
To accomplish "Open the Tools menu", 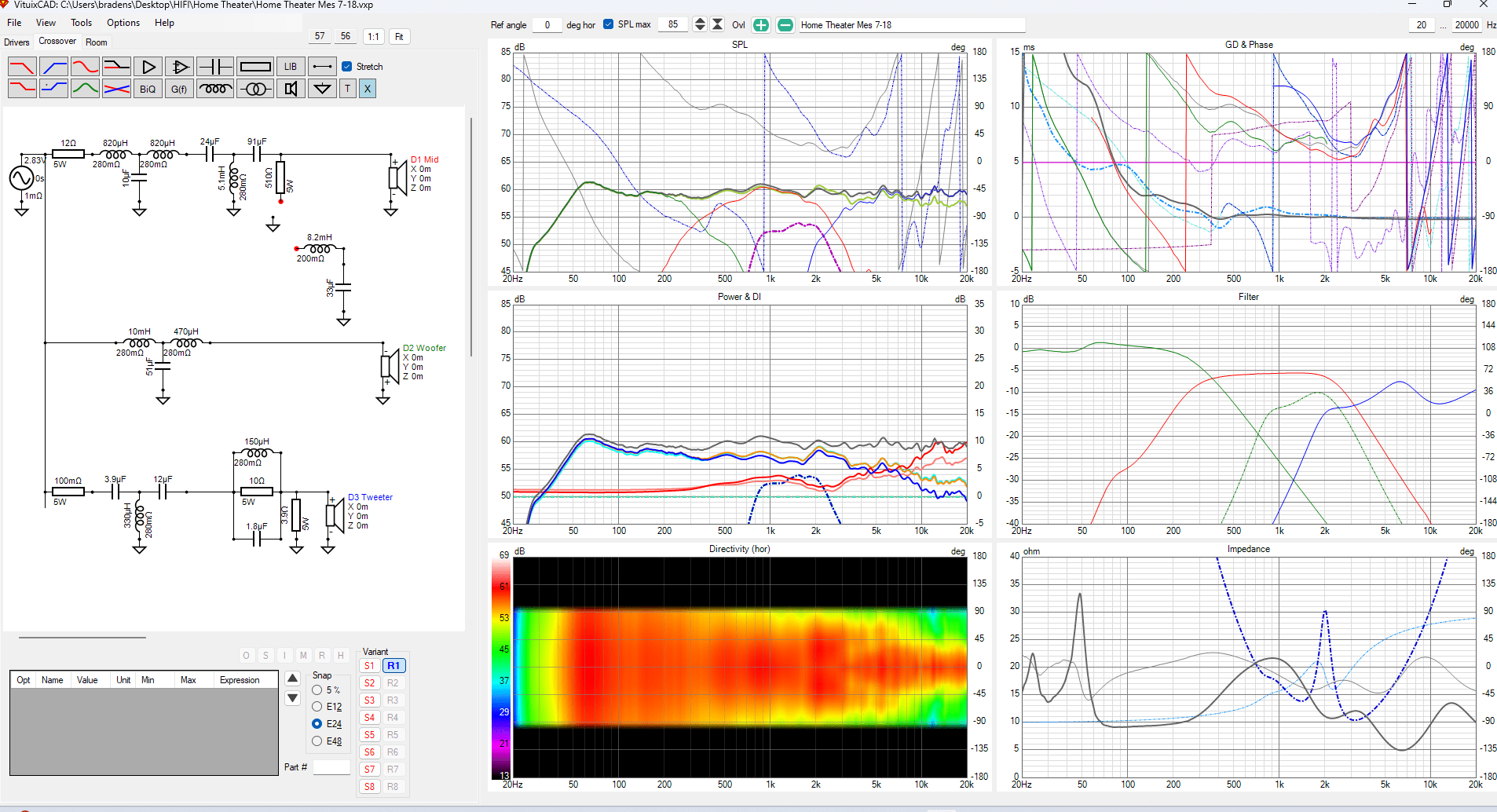I will [82, 23].
